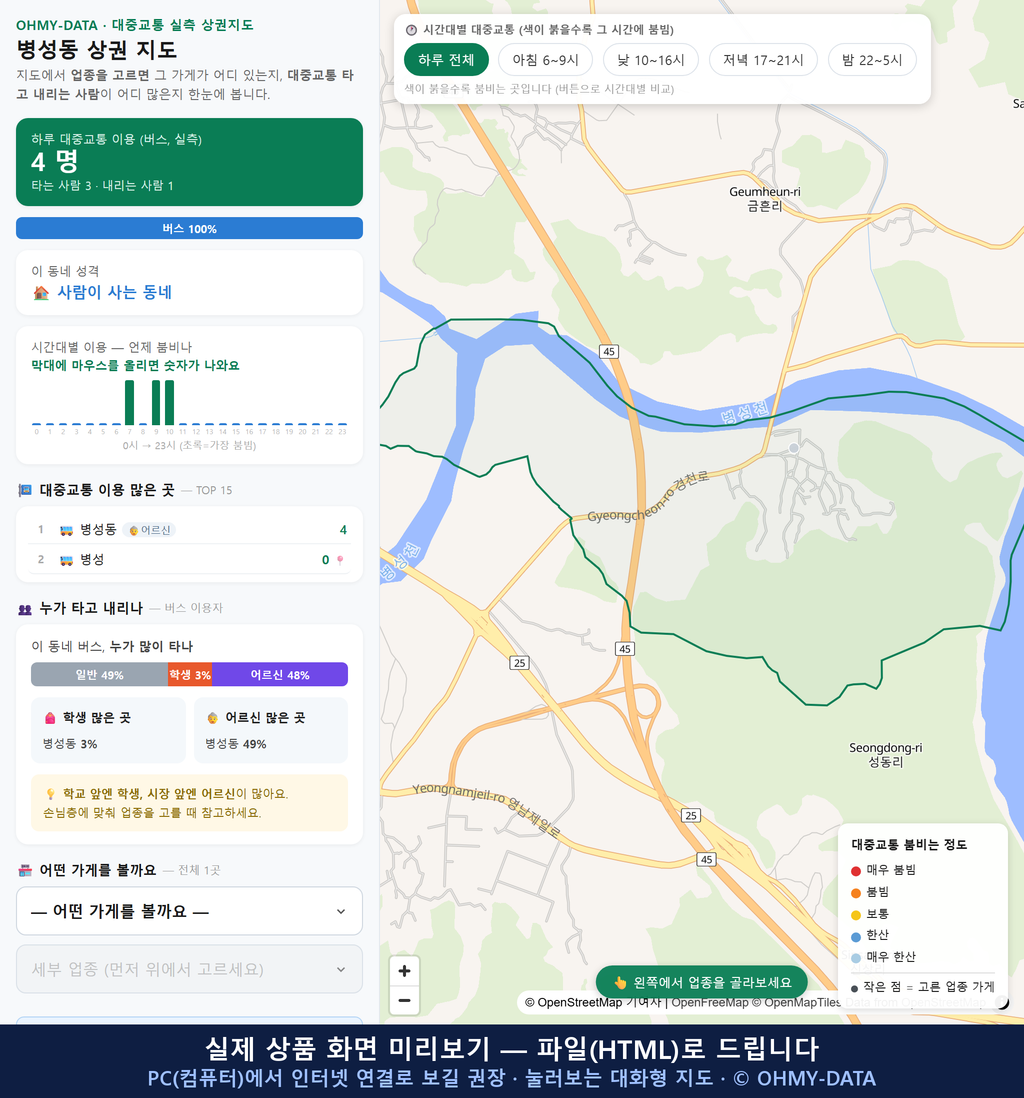The width and height of the screenshot is (1024, 1098).
Task: Click the 한산 blue legend dot
Action: [855, 937]
